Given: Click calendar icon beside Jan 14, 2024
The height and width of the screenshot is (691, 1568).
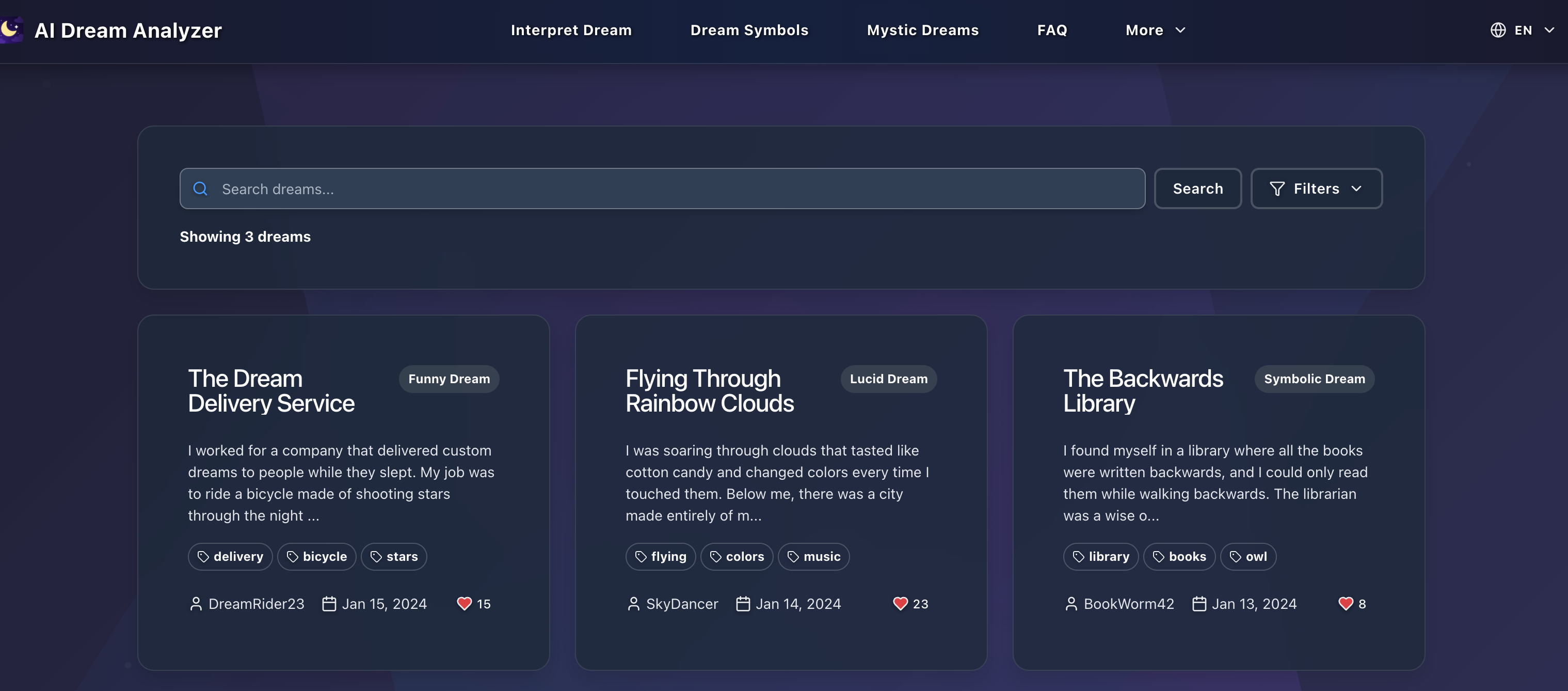Looking at the screenshot, I should [x=743, y=603].
